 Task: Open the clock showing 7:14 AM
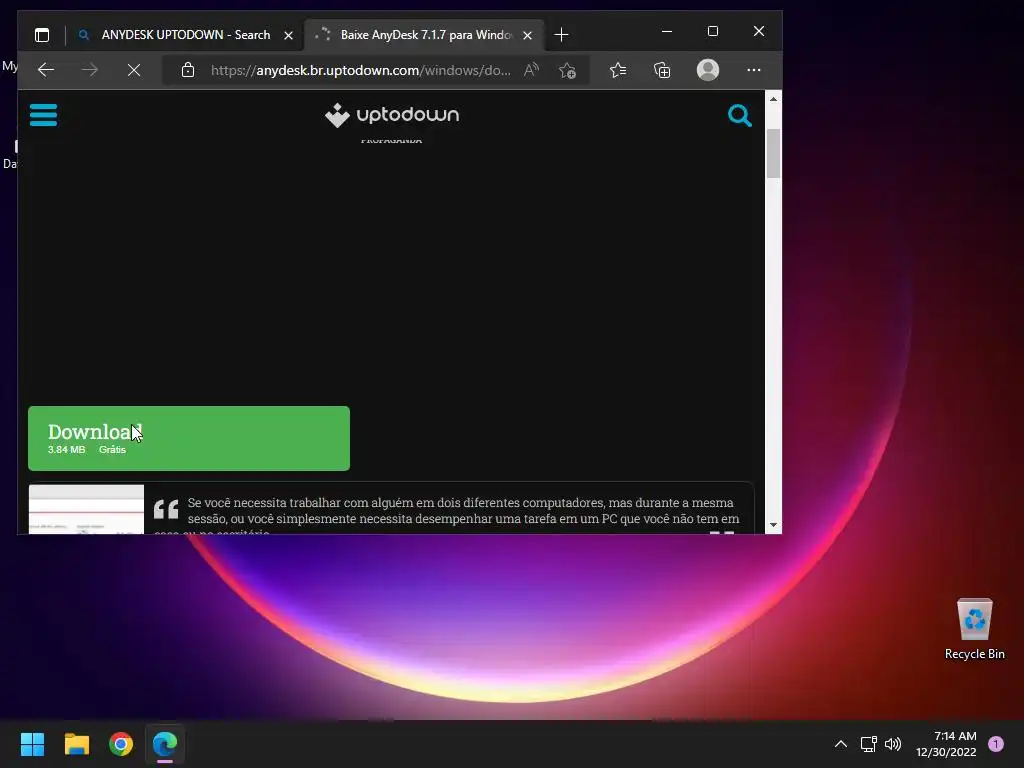coord(946,744)
